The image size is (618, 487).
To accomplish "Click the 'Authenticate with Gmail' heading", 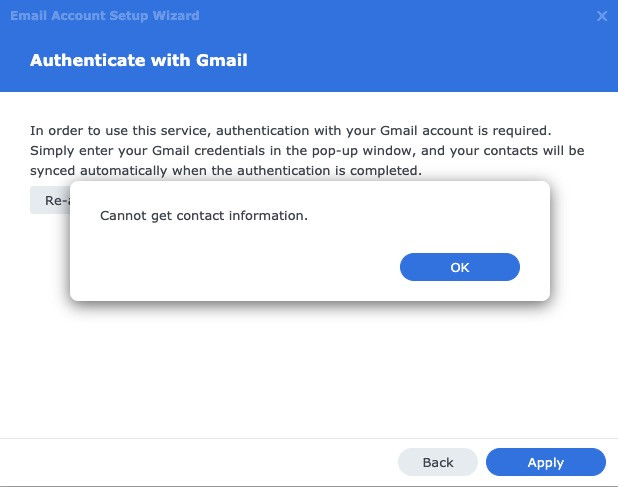I will point(138,60).
